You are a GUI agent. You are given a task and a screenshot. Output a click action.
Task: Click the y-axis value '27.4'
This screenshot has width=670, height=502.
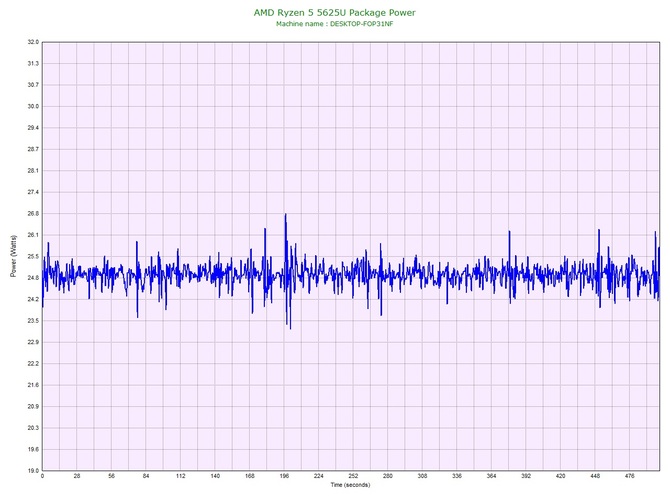[x=33, y=192]
